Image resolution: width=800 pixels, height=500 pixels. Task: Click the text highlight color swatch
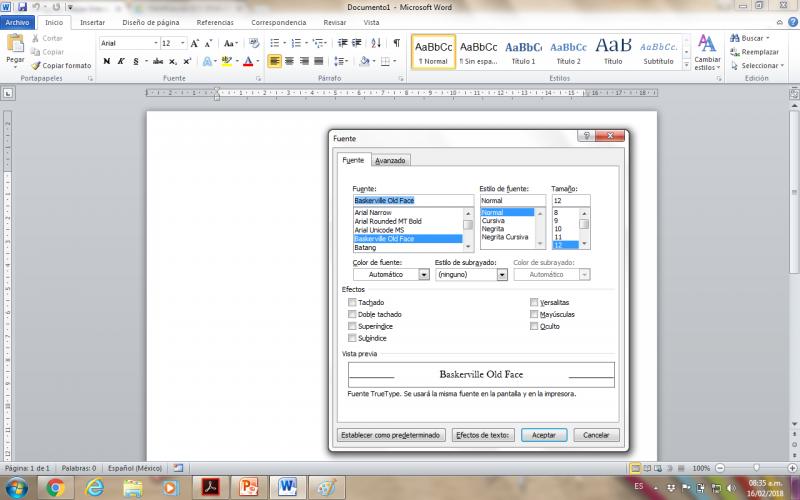[227, 61]
